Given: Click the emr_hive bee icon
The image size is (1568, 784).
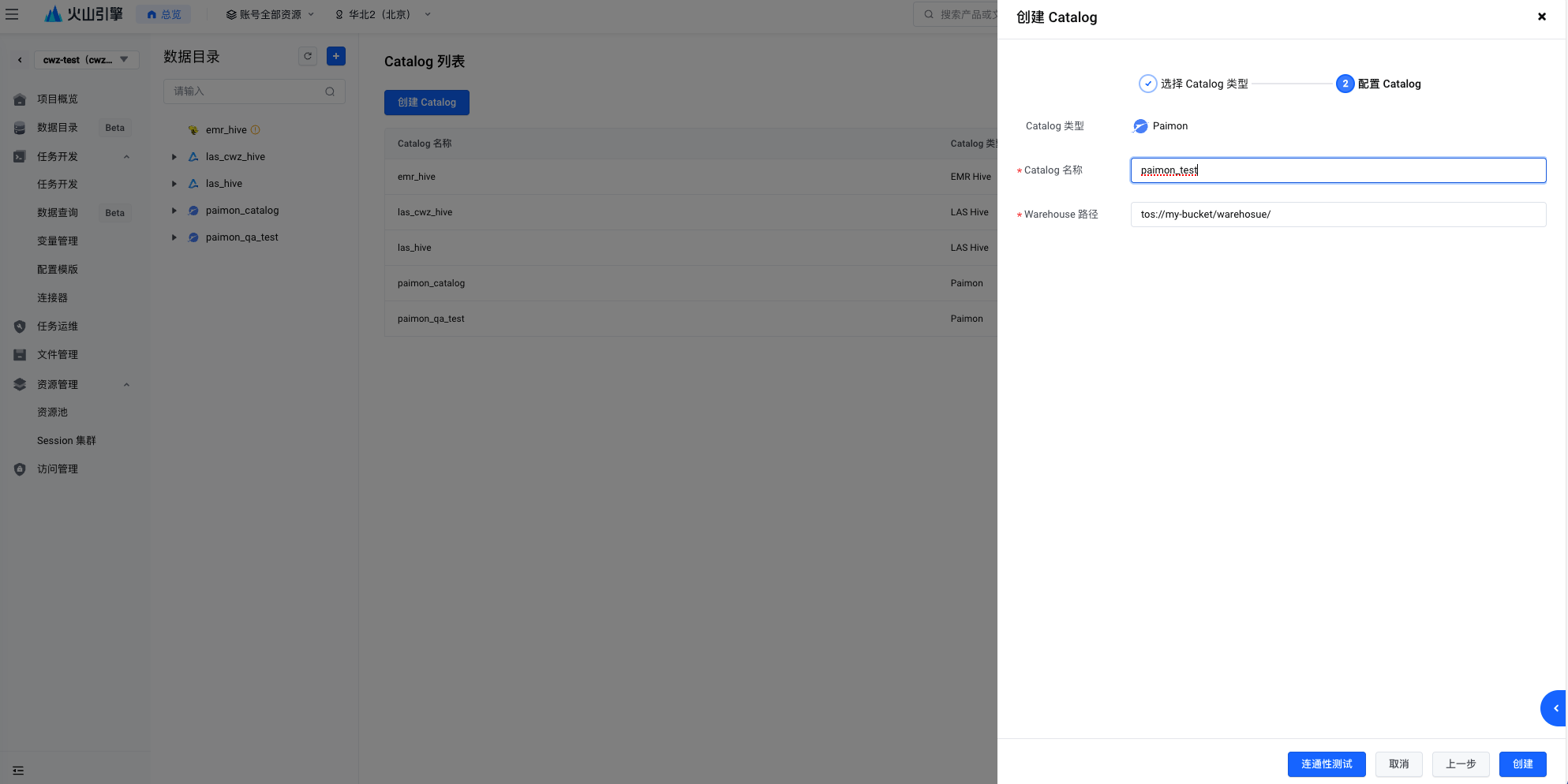Looking at the screenshot, I should [x=193, y=130].
